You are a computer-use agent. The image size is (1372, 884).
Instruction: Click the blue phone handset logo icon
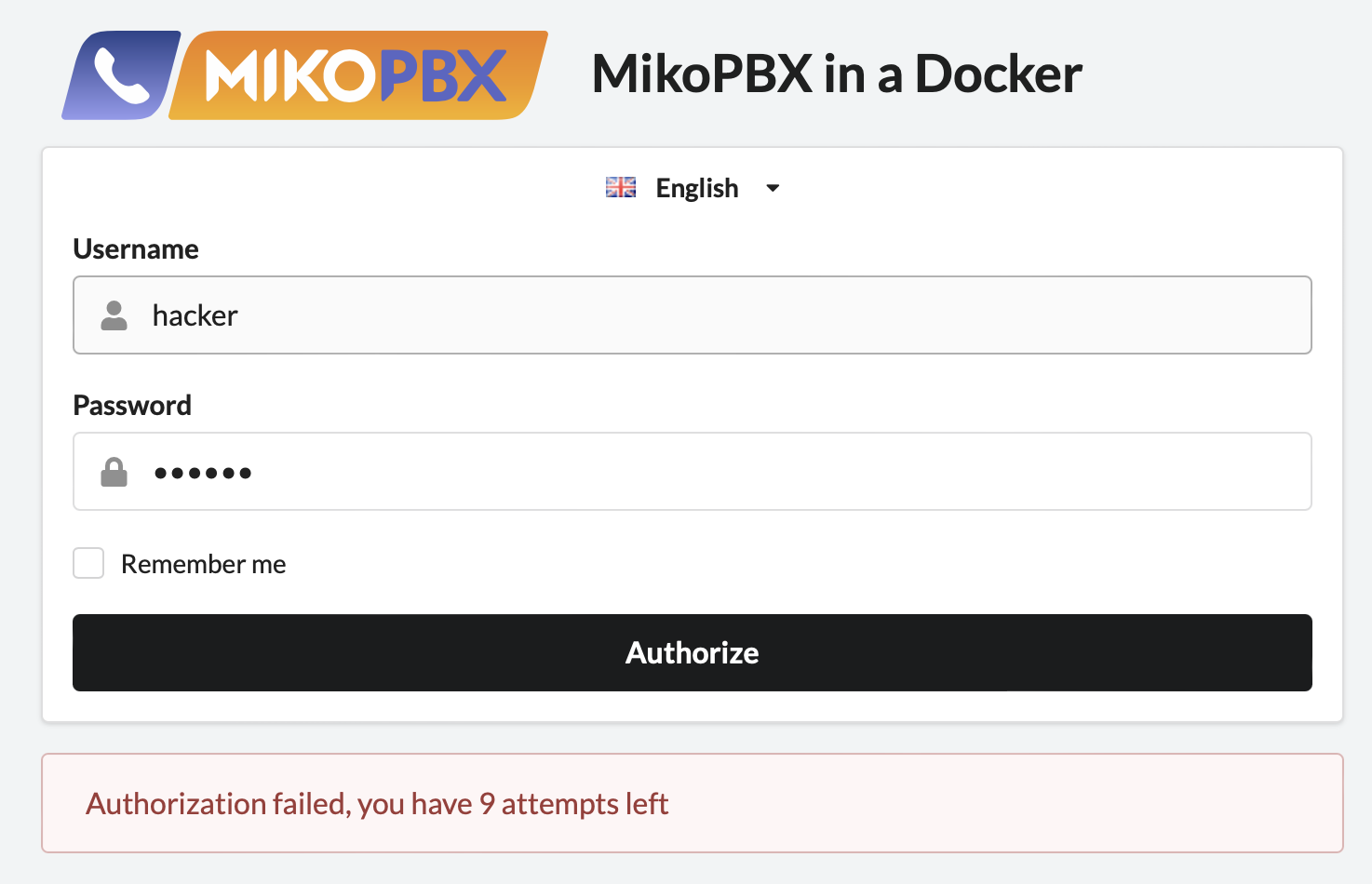coord(121,76)
